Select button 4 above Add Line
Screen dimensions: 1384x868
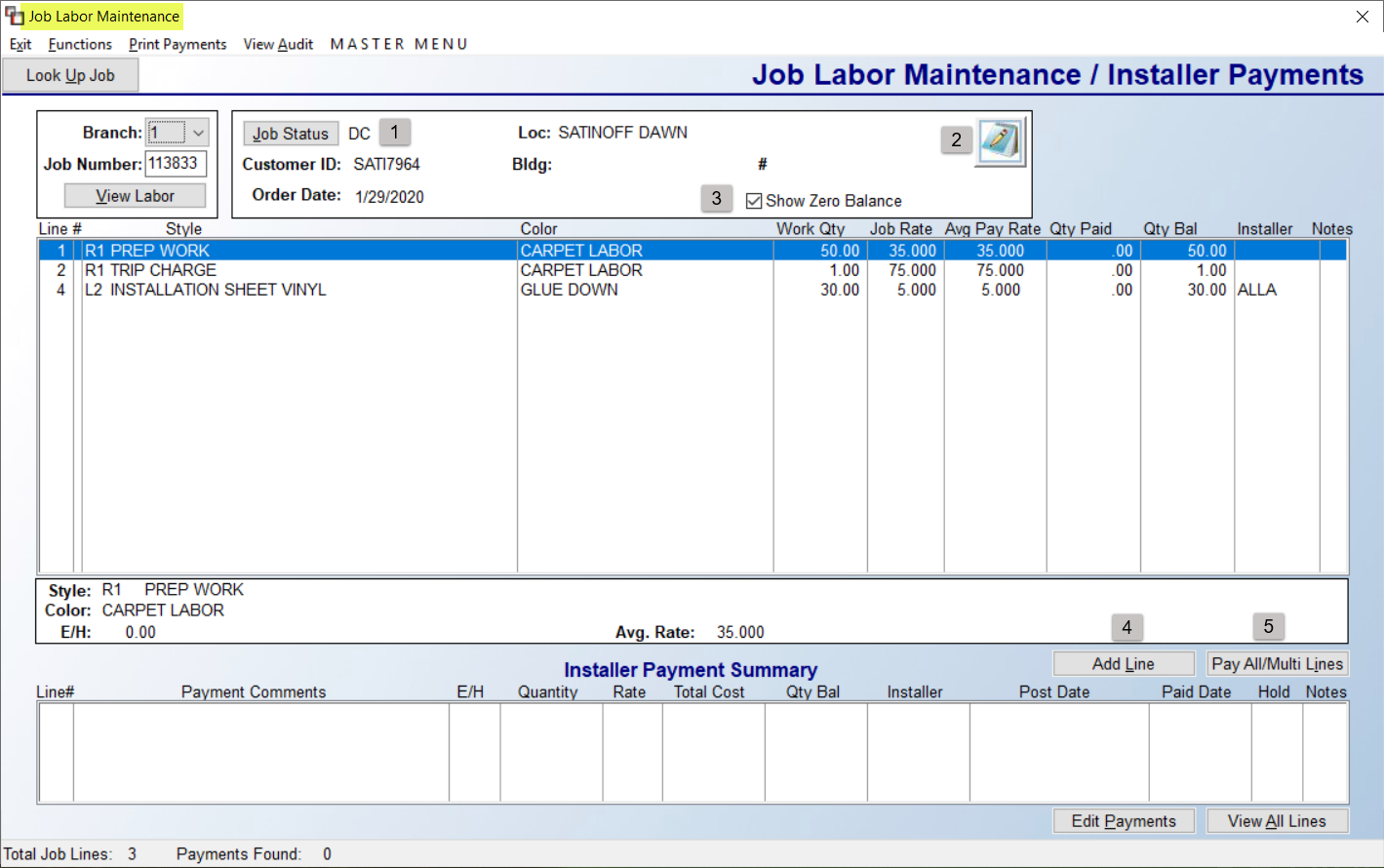point(1127,627)
